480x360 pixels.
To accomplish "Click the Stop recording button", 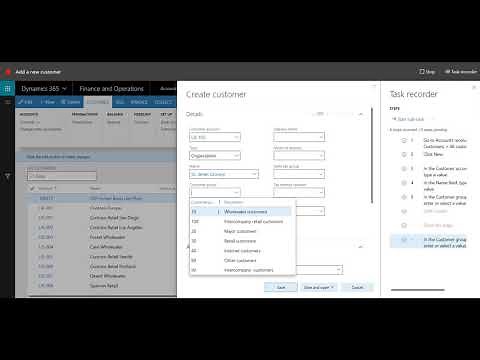I will pyautogui.click(x=427, y=72).
